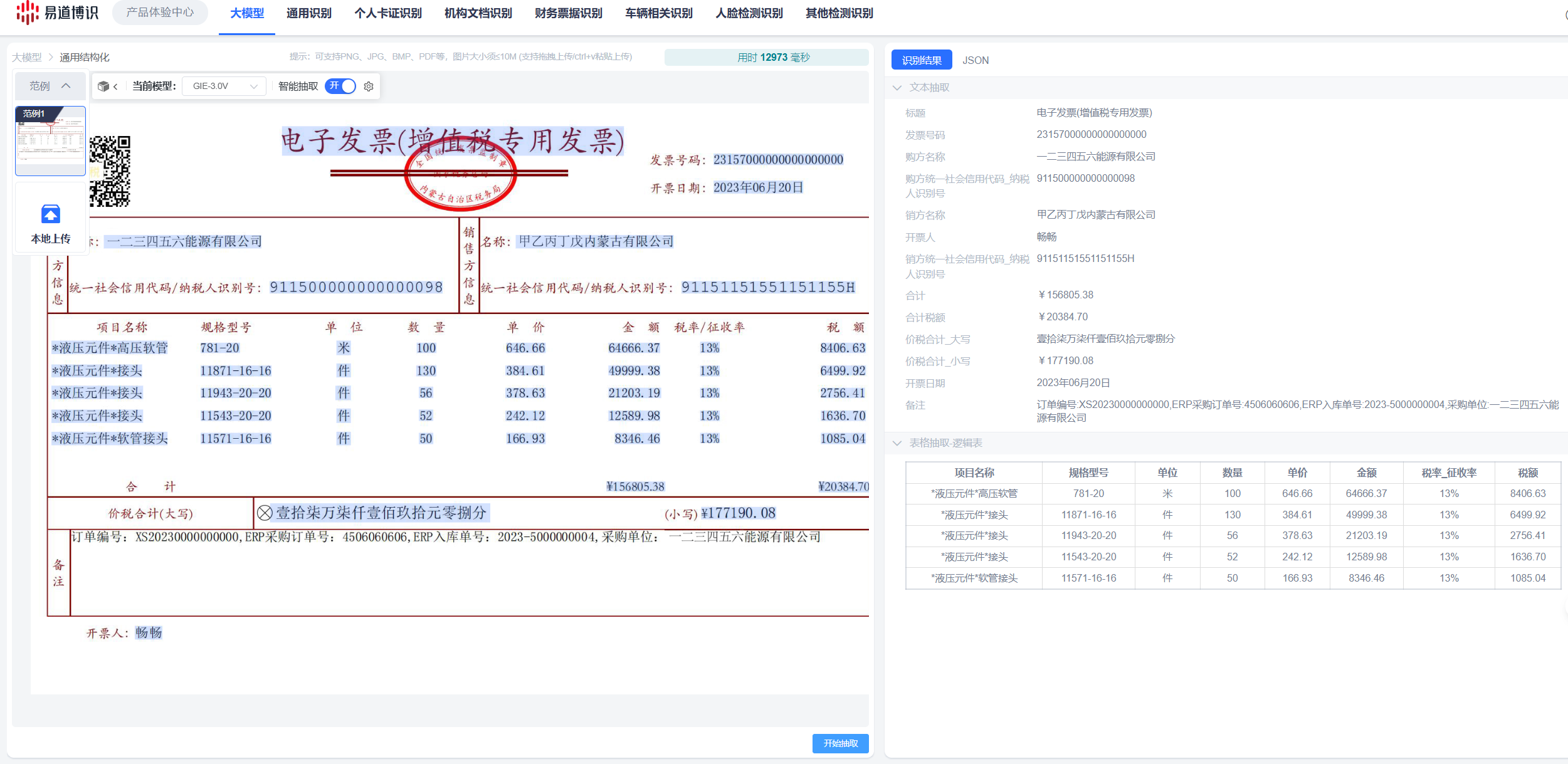Screen dimensions: 1568x764
Task: Click the breadcrumb arrow after 大模型
Action: pos(51,57)
